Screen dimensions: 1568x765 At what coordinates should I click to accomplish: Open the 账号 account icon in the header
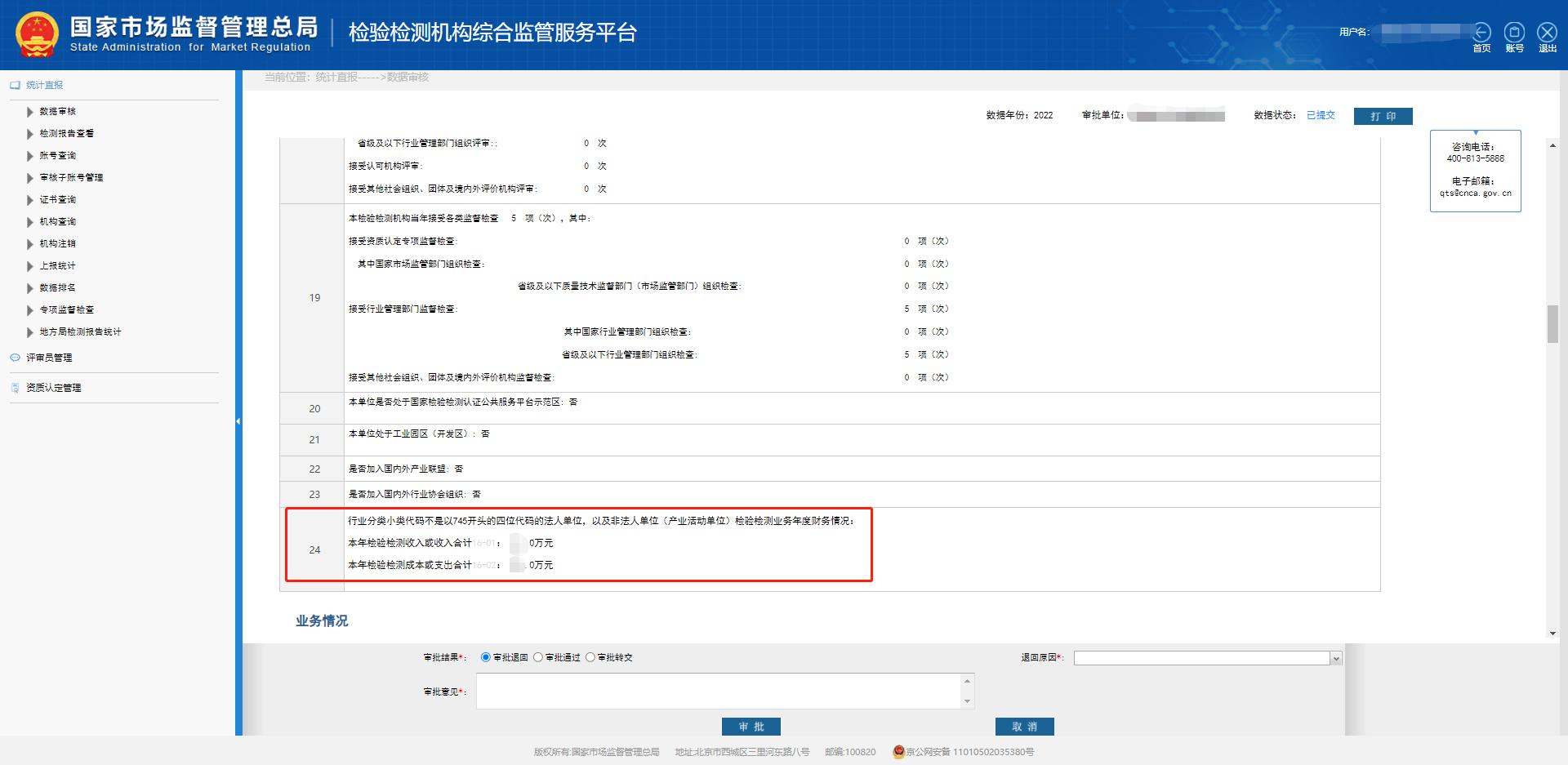click(x=1515, y=33)
